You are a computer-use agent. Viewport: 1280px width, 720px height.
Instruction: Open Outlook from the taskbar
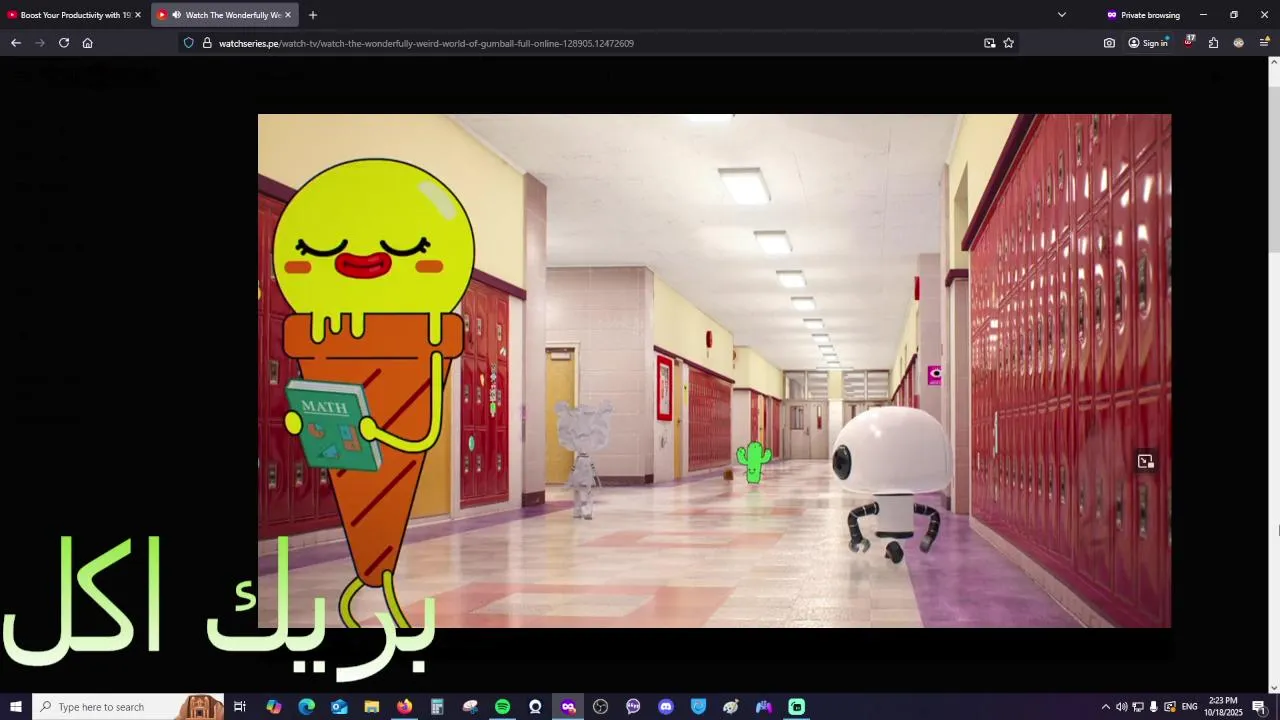339,707
